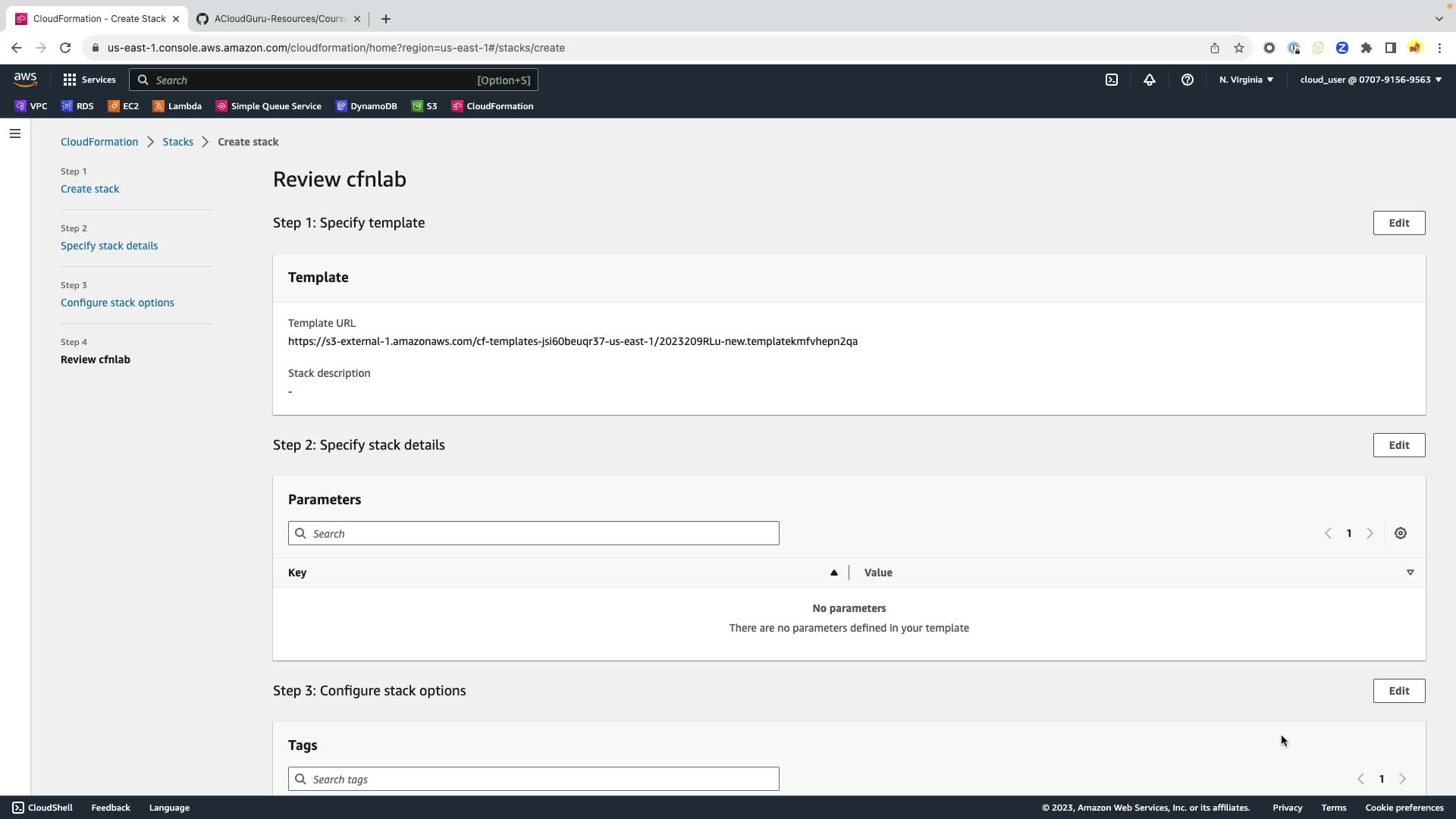Open the Services grid menu

[x=89, y=80]
